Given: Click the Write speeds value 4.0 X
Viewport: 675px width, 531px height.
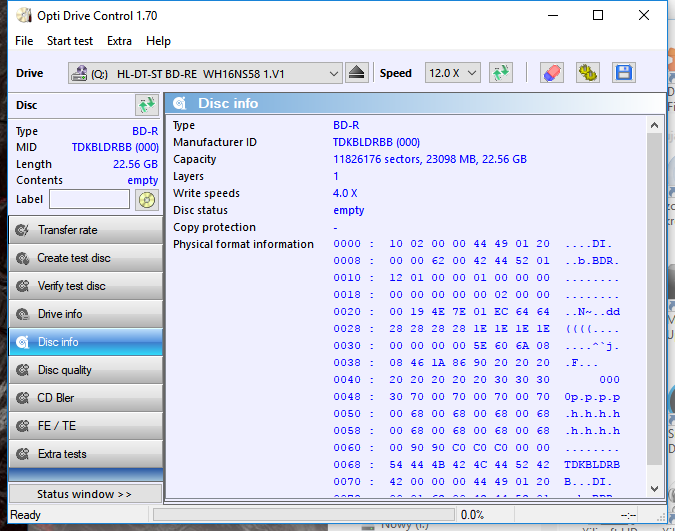Looking at the screenshot, I should point(345,193).
